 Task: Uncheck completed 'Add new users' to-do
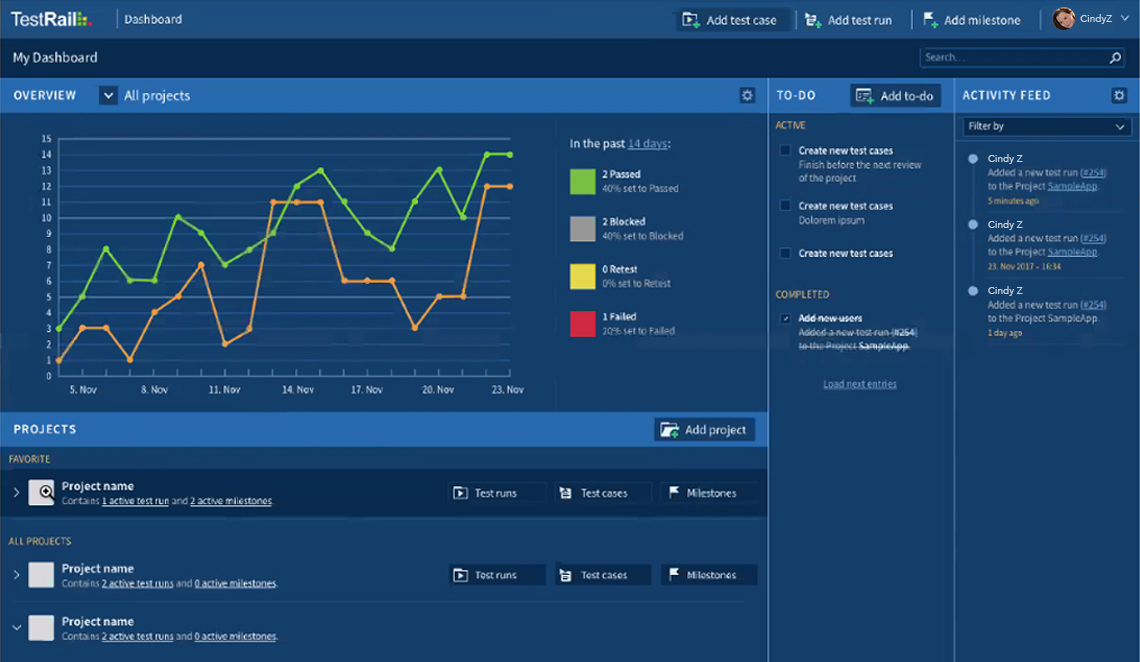pos(786,319)
